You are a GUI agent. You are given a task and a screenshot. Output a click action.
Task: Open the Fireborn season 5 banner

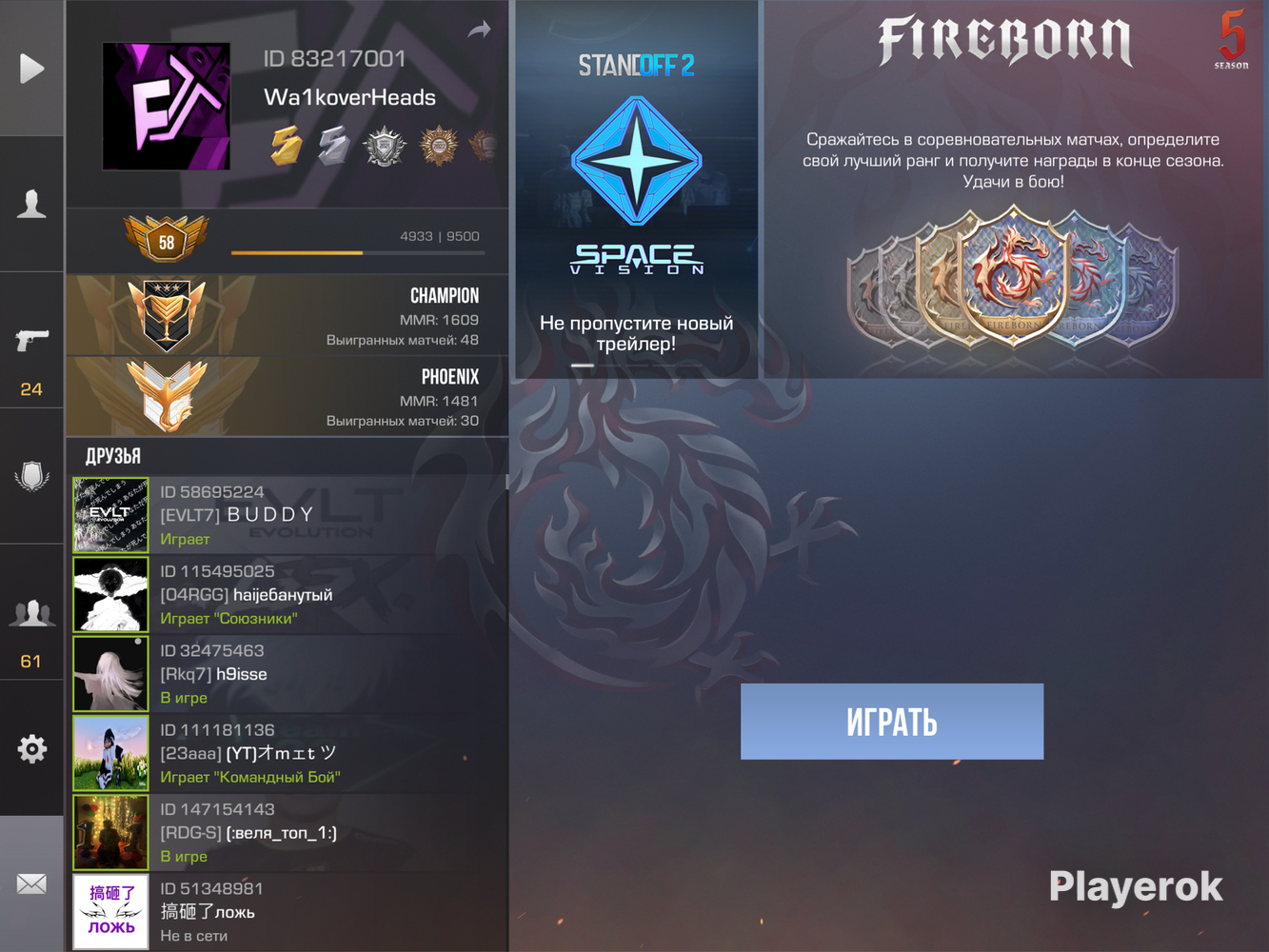[1013, 189]
